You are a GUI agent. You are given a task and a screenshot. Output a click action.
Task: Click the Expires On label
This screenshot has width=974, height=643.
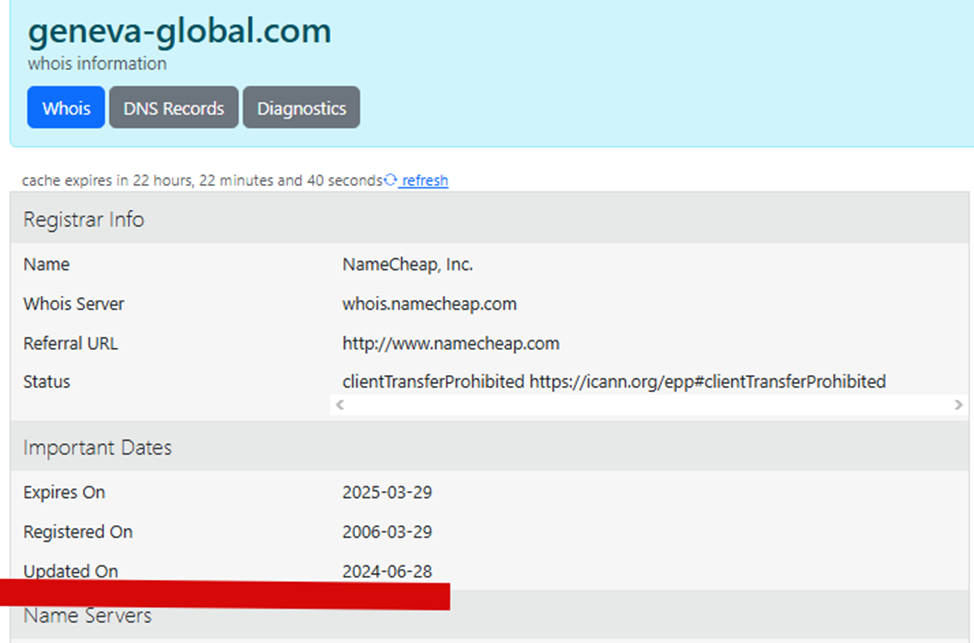[64, 492]
